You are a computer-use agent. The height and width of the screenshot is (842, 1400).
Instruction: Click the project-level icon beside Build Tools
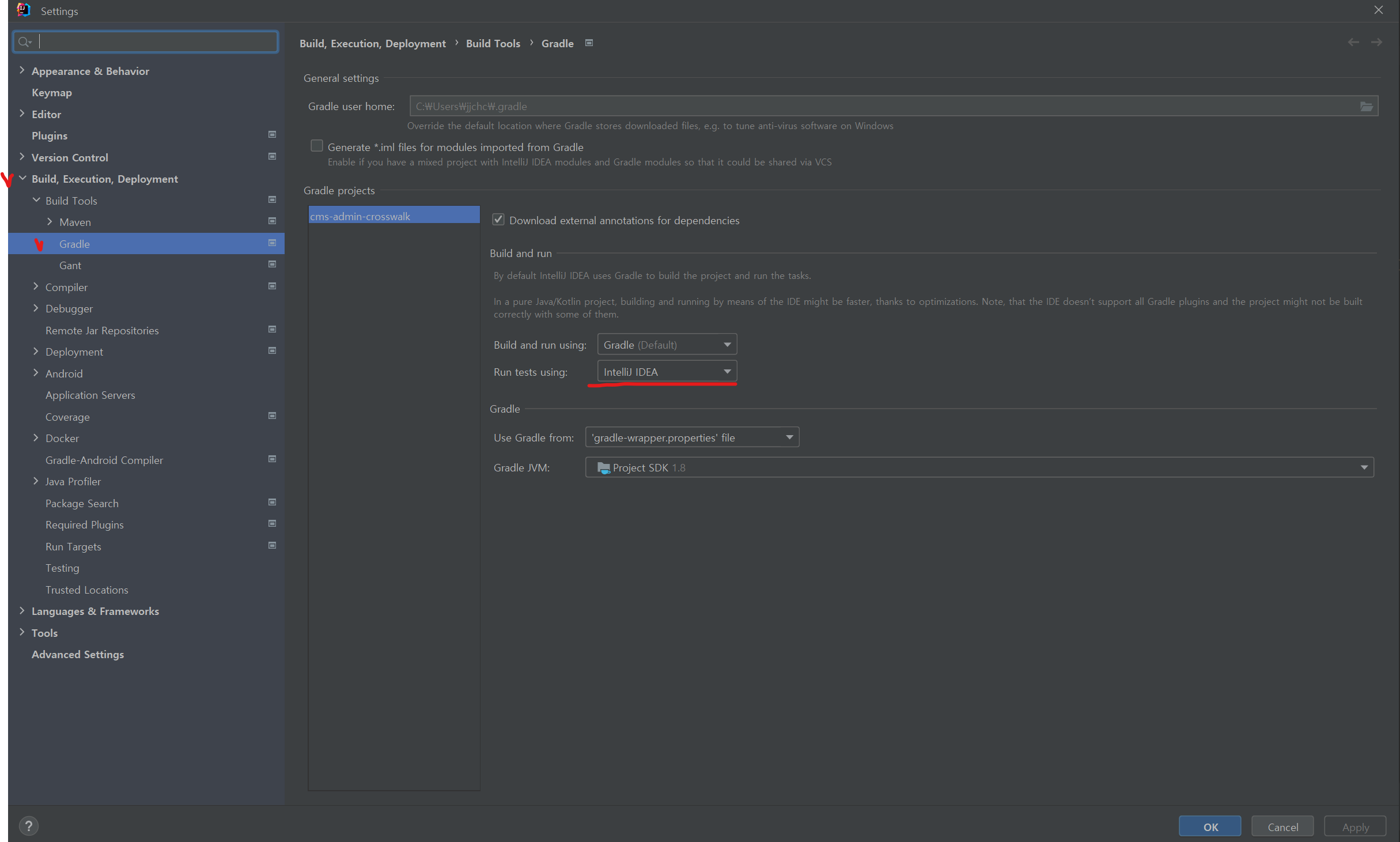(273, 200)
